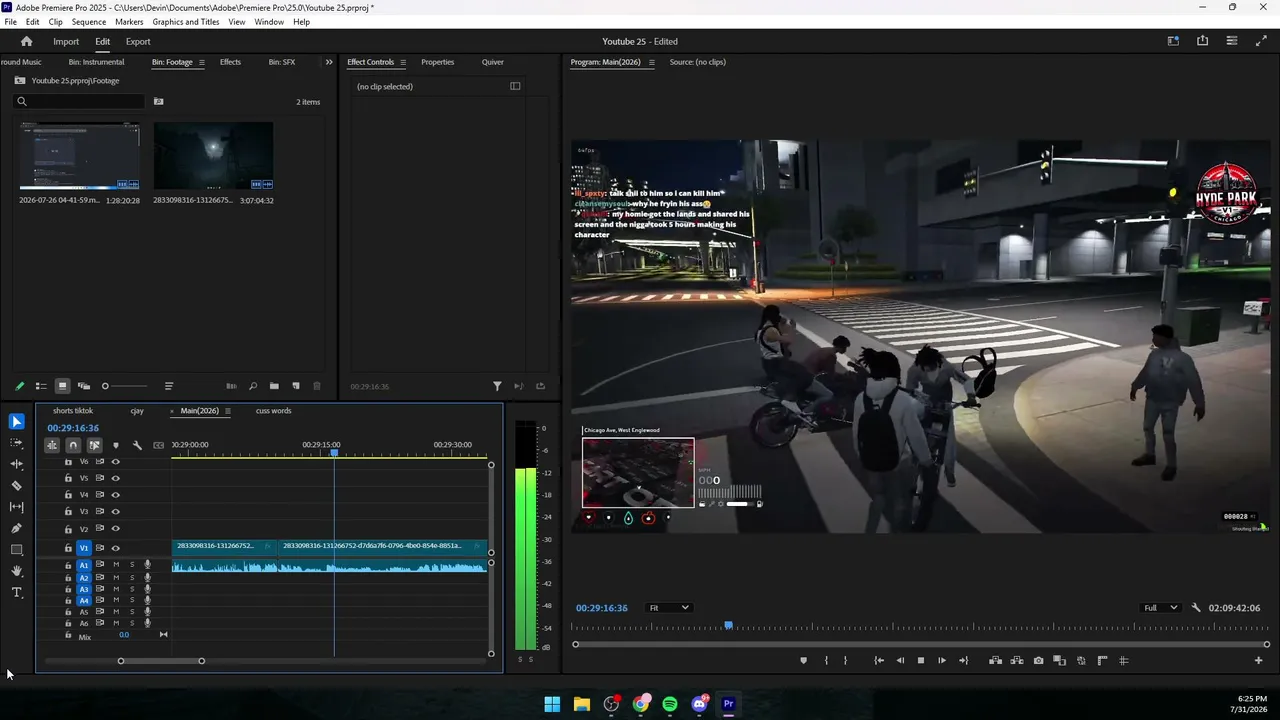Click the Program monitor playhead marker
1280x720 pixels.
728,626
